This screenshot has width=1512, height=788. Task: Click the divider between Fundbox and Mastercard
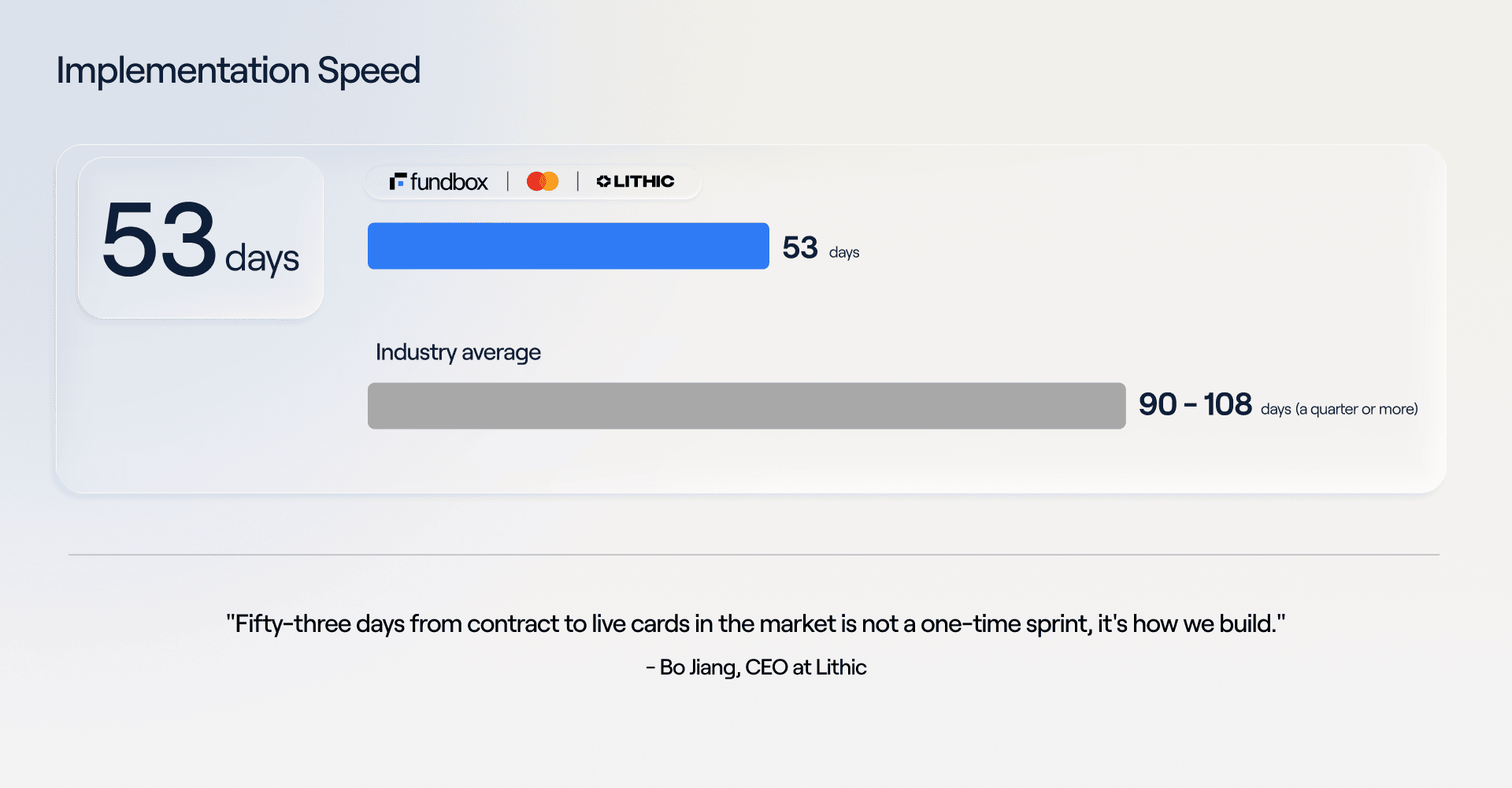pos(508,181)
